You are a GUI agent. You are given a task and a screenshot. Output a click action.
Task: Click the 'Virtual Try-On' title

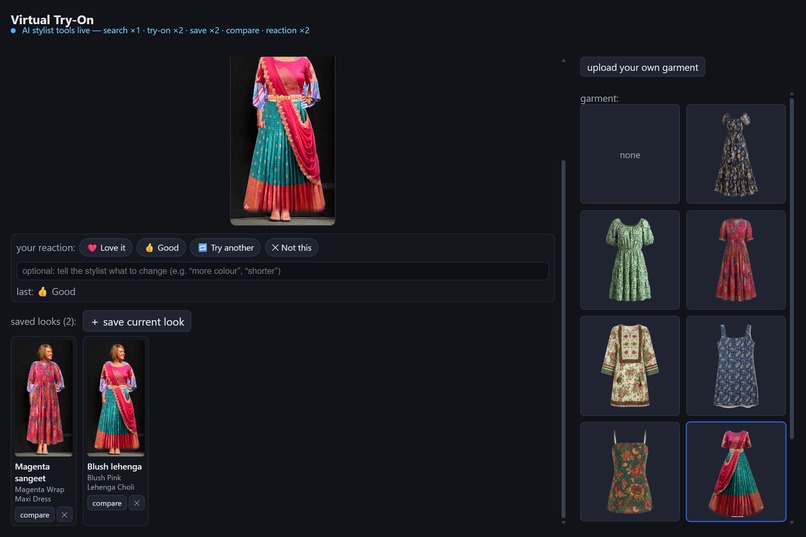click(x=52, y=20)
